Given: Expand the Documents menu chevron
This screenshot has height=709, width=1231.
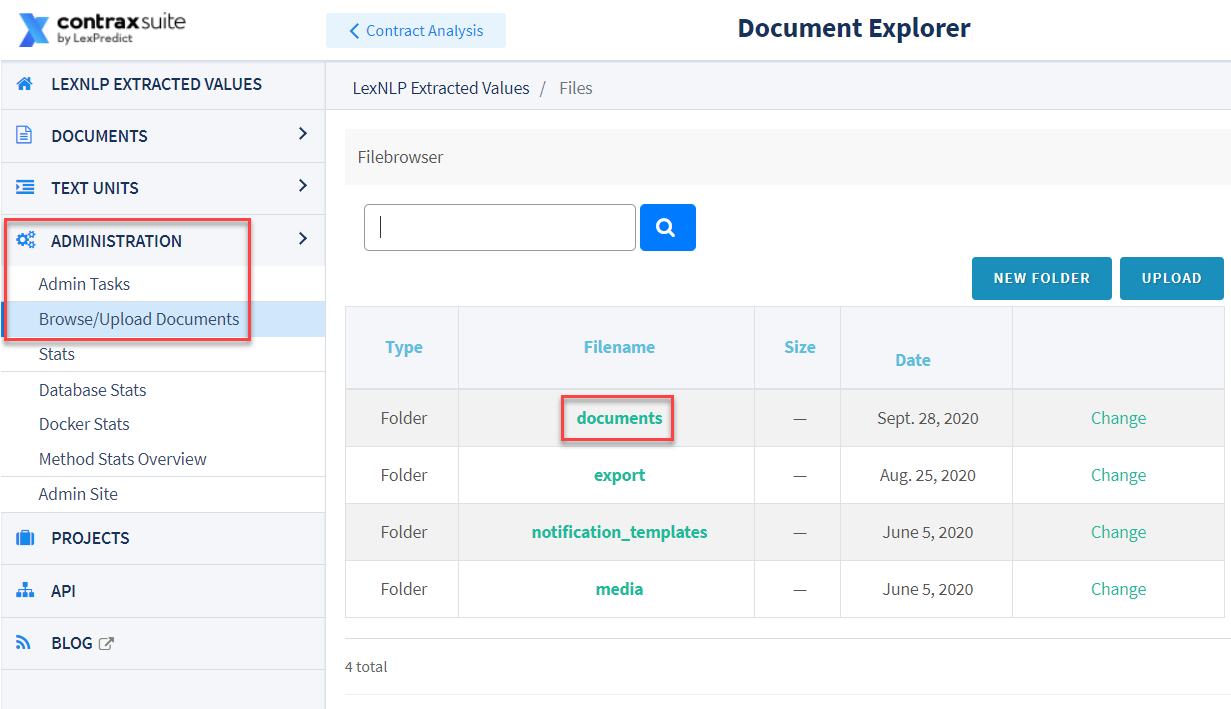Looking at the screenshot, I should (303, 134).
